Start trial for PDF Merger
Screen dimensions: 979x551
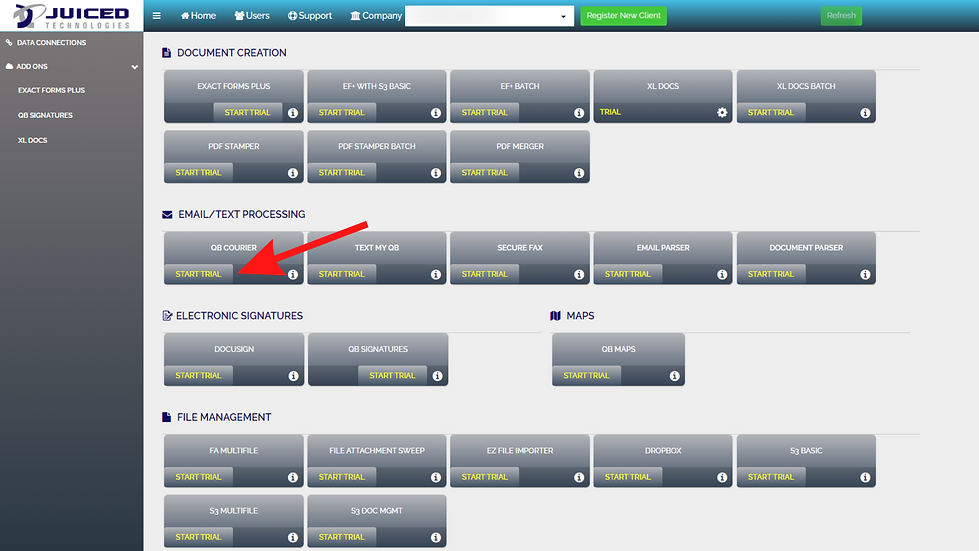pos(485,172)
